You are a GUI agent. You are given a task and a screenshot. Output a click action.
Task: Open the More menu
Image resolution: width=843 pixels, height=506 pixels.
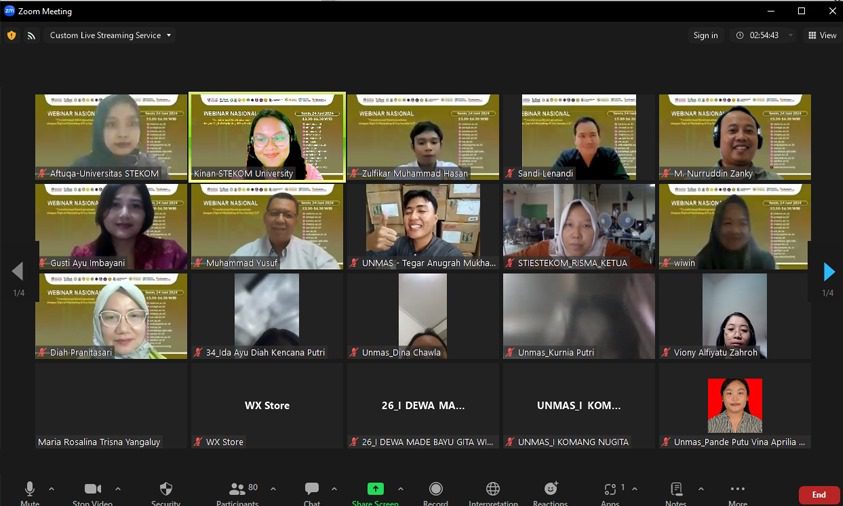coord(738,489)
